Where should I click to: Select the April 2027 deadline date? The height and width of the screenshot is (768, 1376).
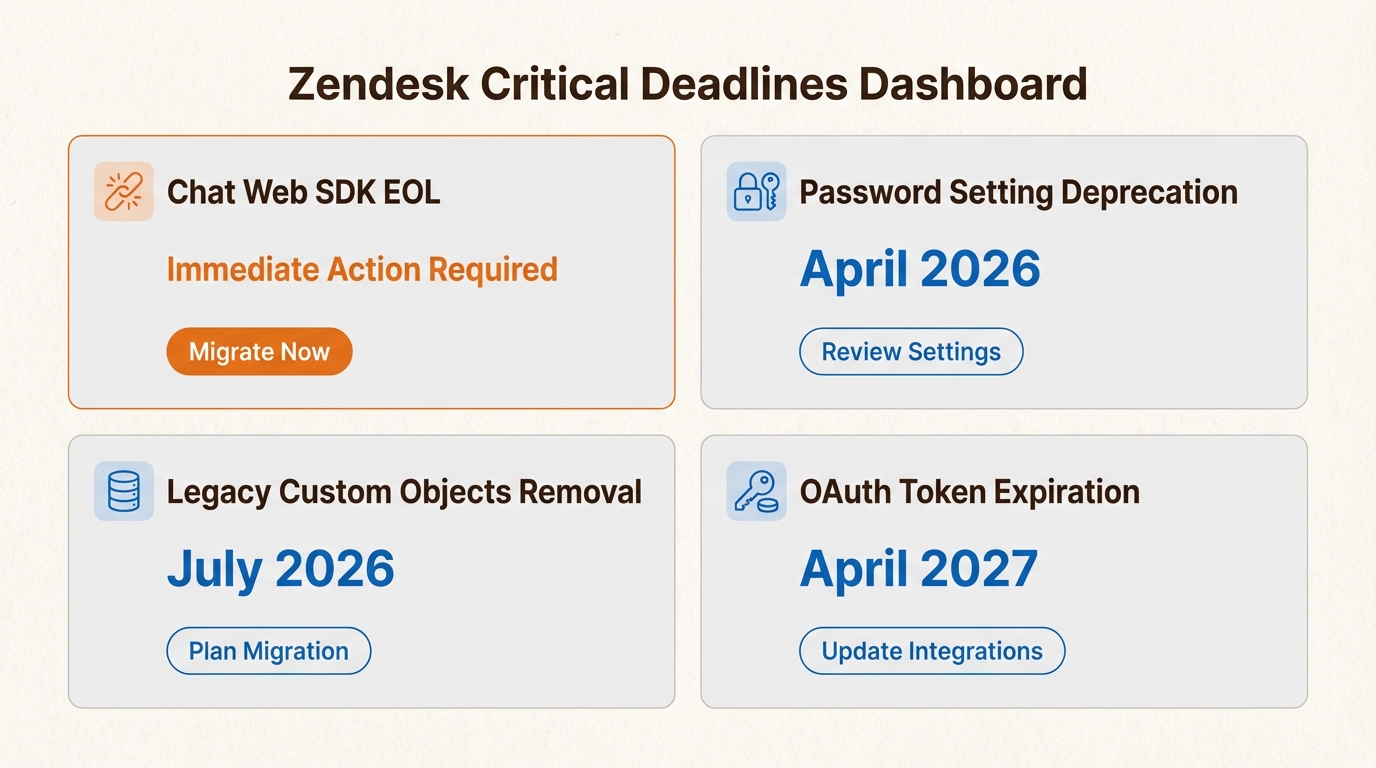tap(919, 569)
